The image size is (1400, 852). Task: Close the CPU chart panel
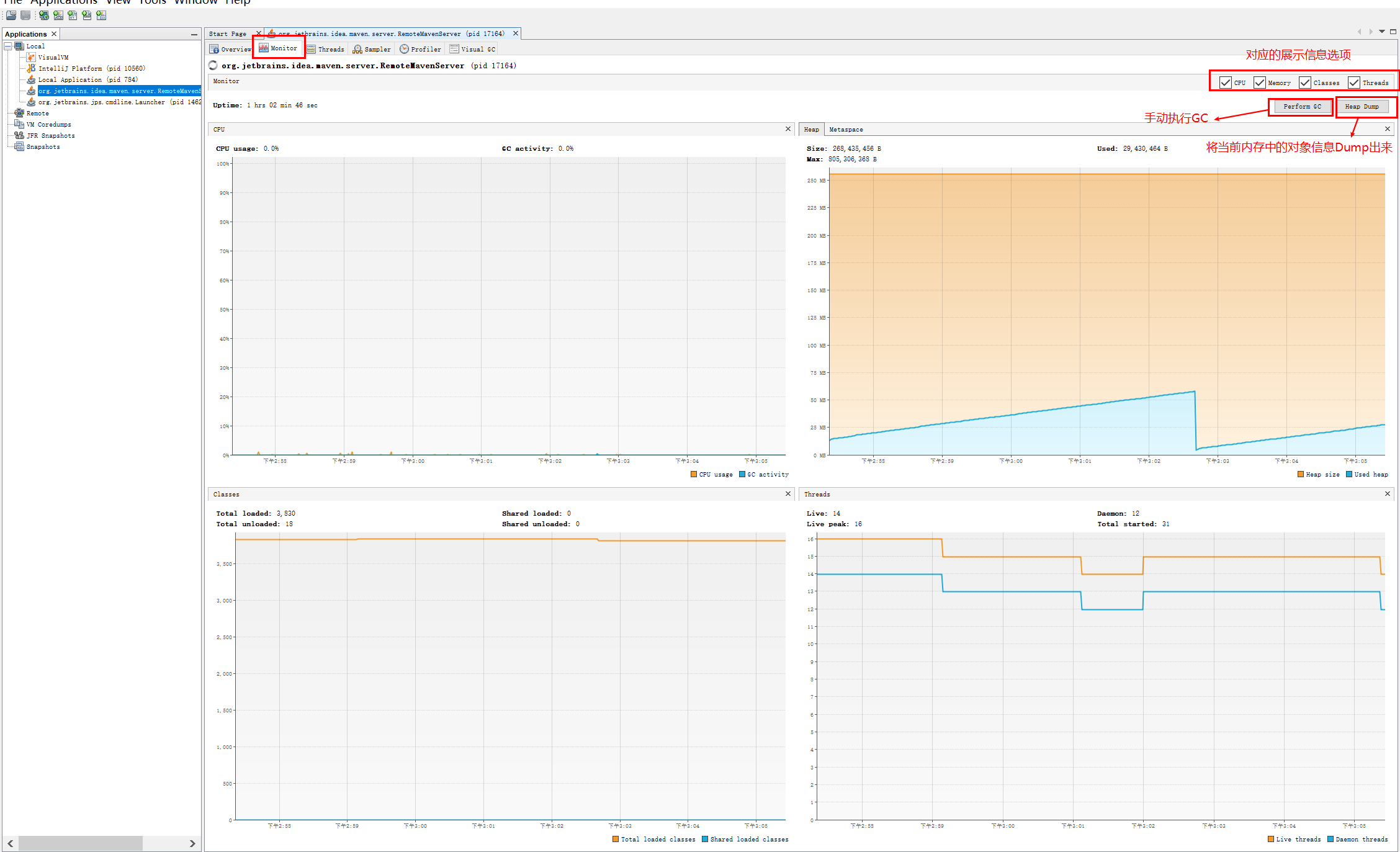[788, 129]
